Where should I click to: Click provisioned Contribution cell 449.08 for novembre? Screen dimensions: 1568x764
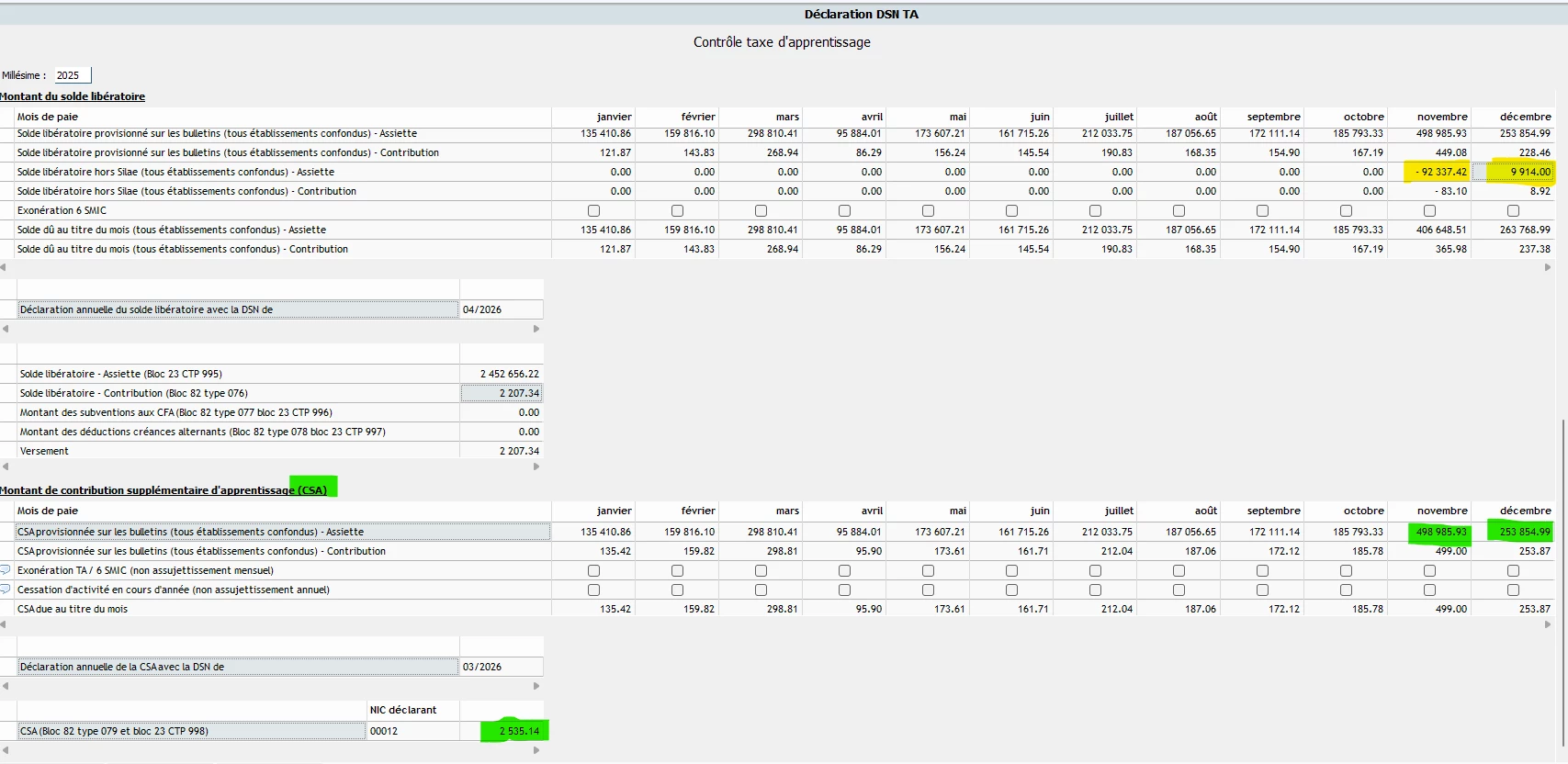point(1430,152)
